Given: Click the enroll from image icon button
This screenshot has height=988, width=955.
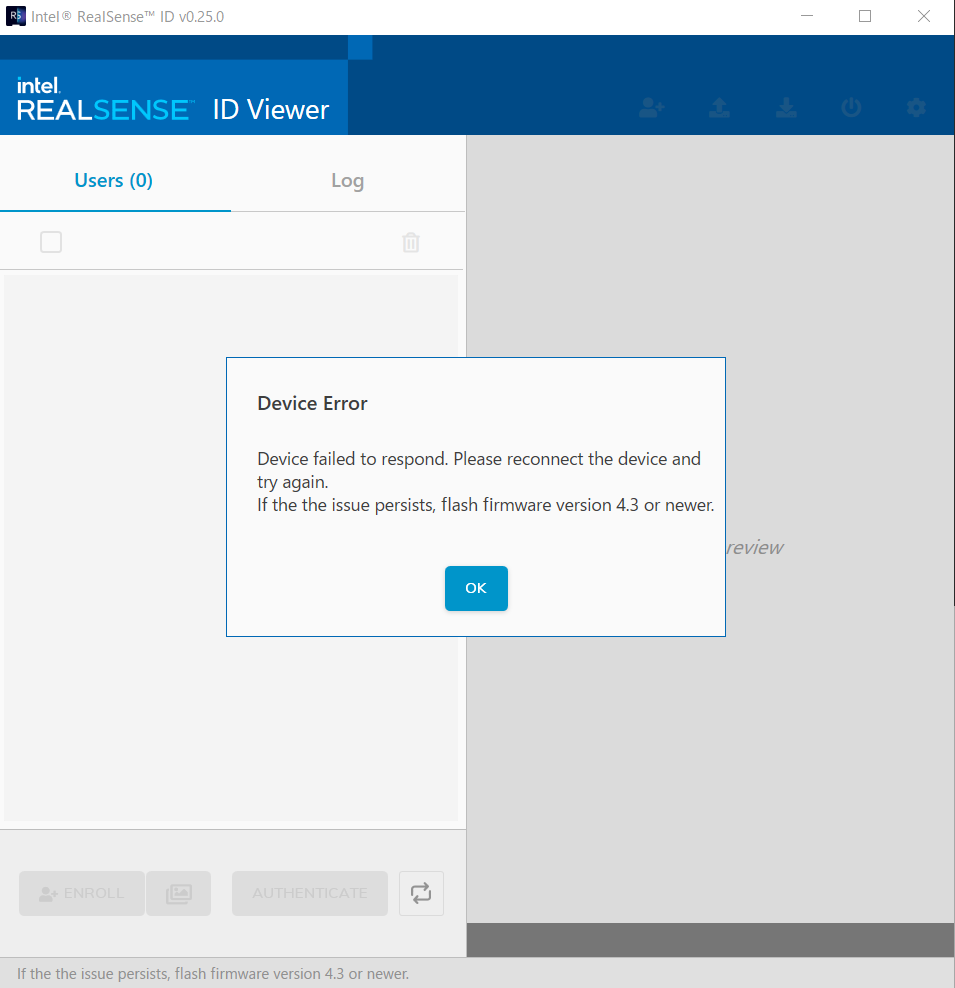Looking at the screenshot, I should coord(179,893).
